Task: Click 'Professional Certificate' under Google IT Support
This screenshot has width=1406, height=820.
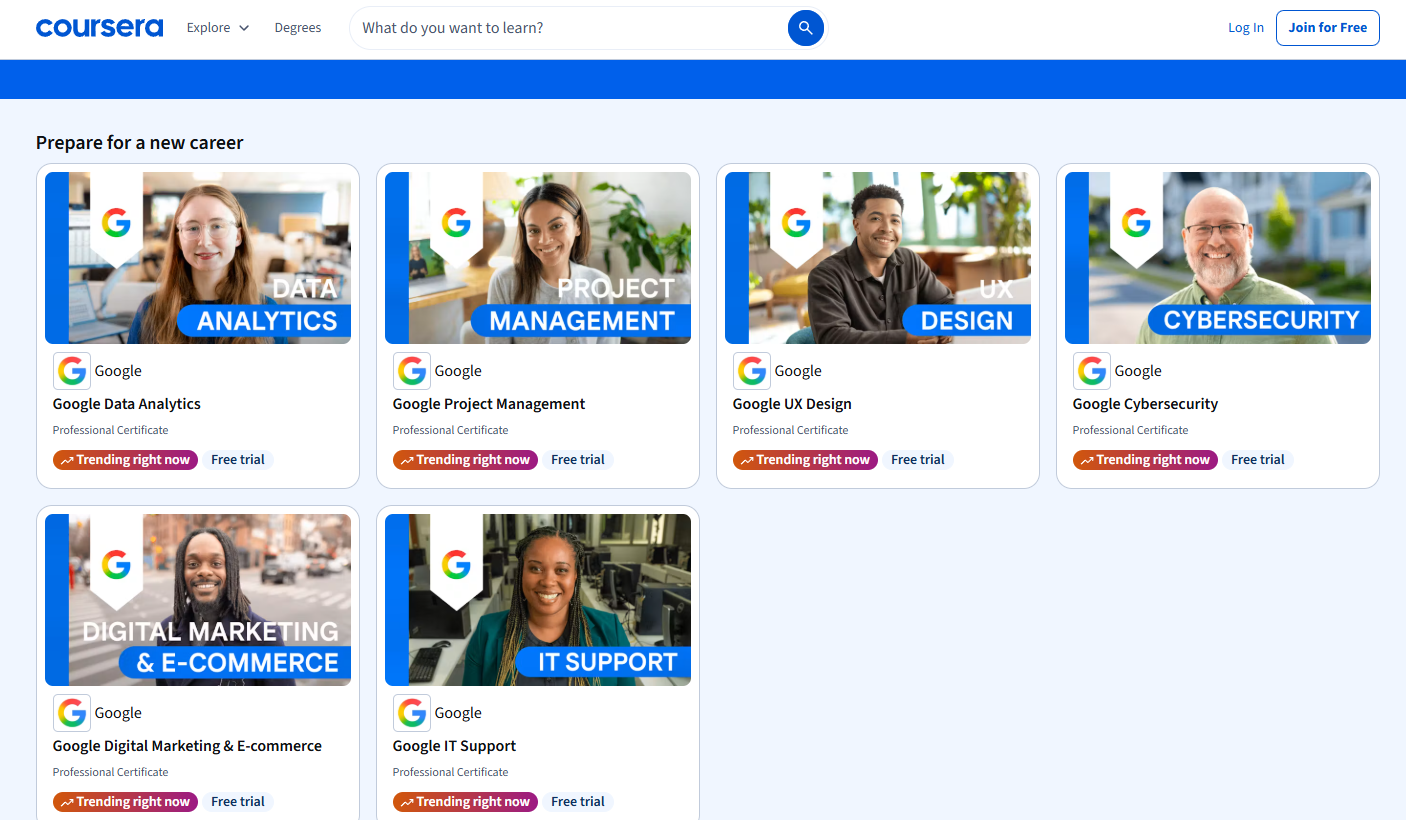Action: [450, 772]
